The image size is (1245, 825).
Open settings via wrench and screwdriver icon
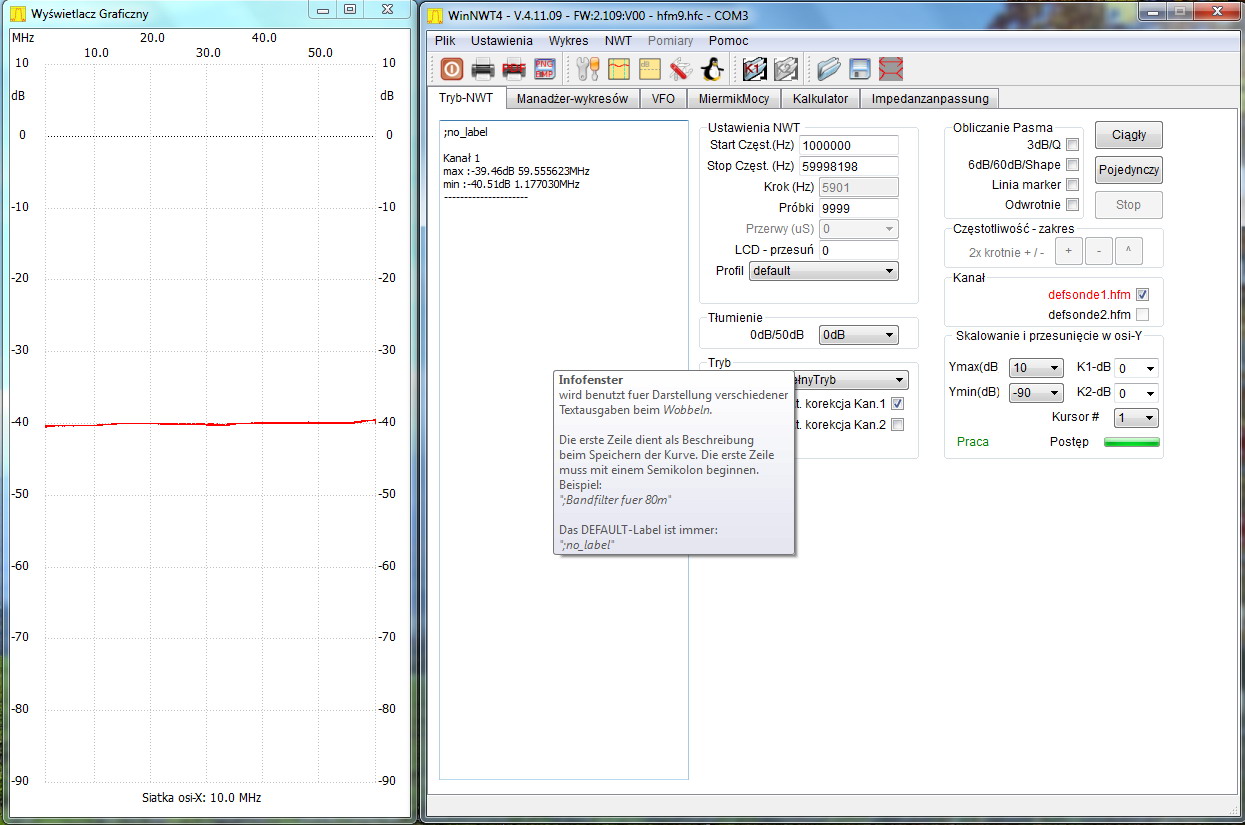pos(588,69)
